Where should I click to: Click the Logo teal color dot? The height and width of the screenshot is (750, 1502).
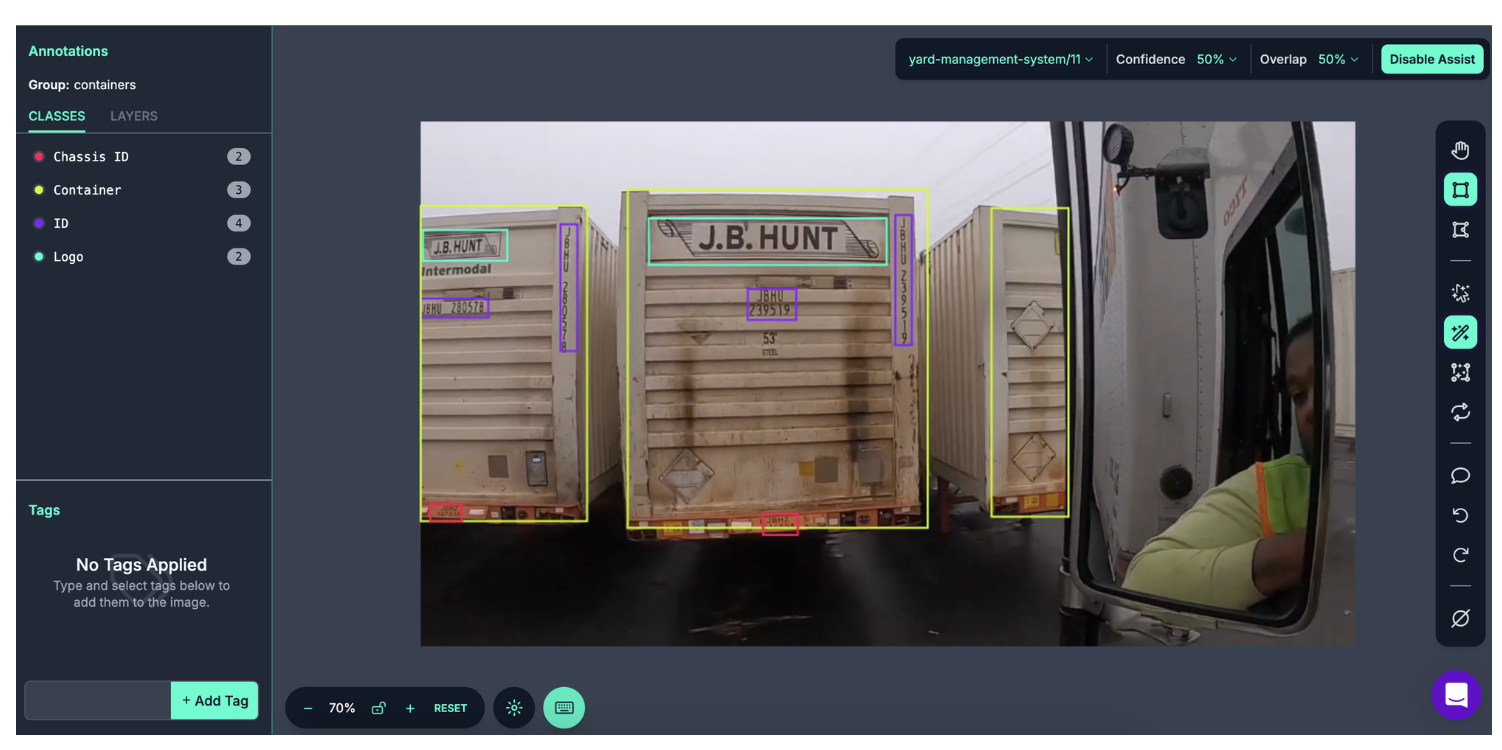click(x=39, y=257)
